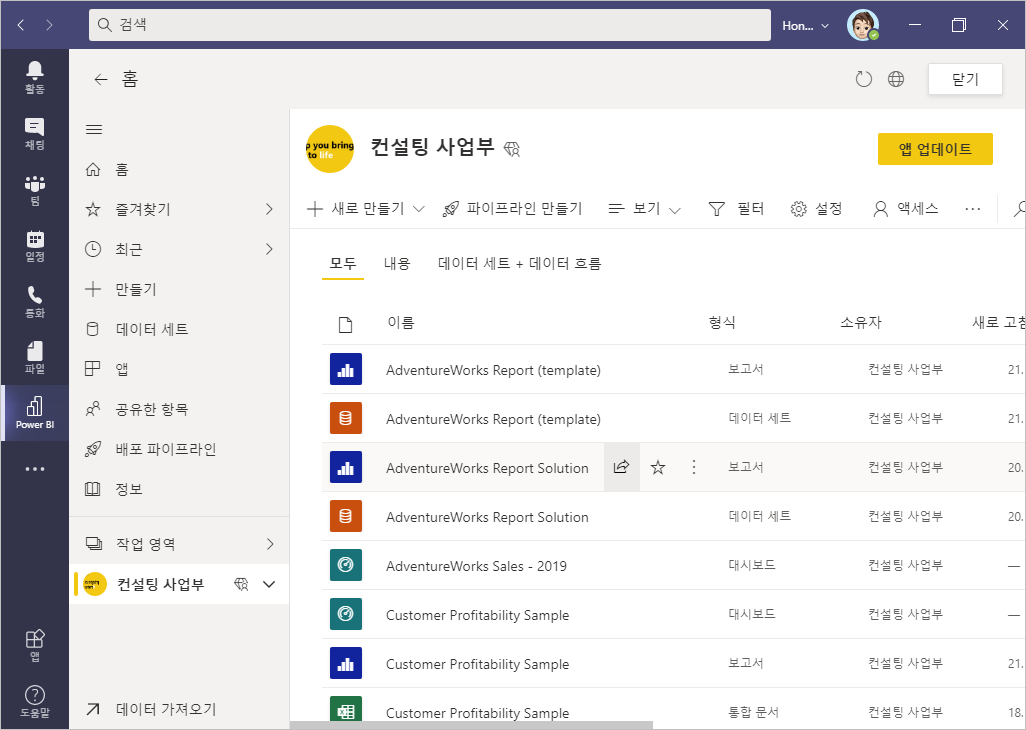Click the back navigation arrow in title bar
Viewport: 1026px width, 730px height.
point(21,25)
